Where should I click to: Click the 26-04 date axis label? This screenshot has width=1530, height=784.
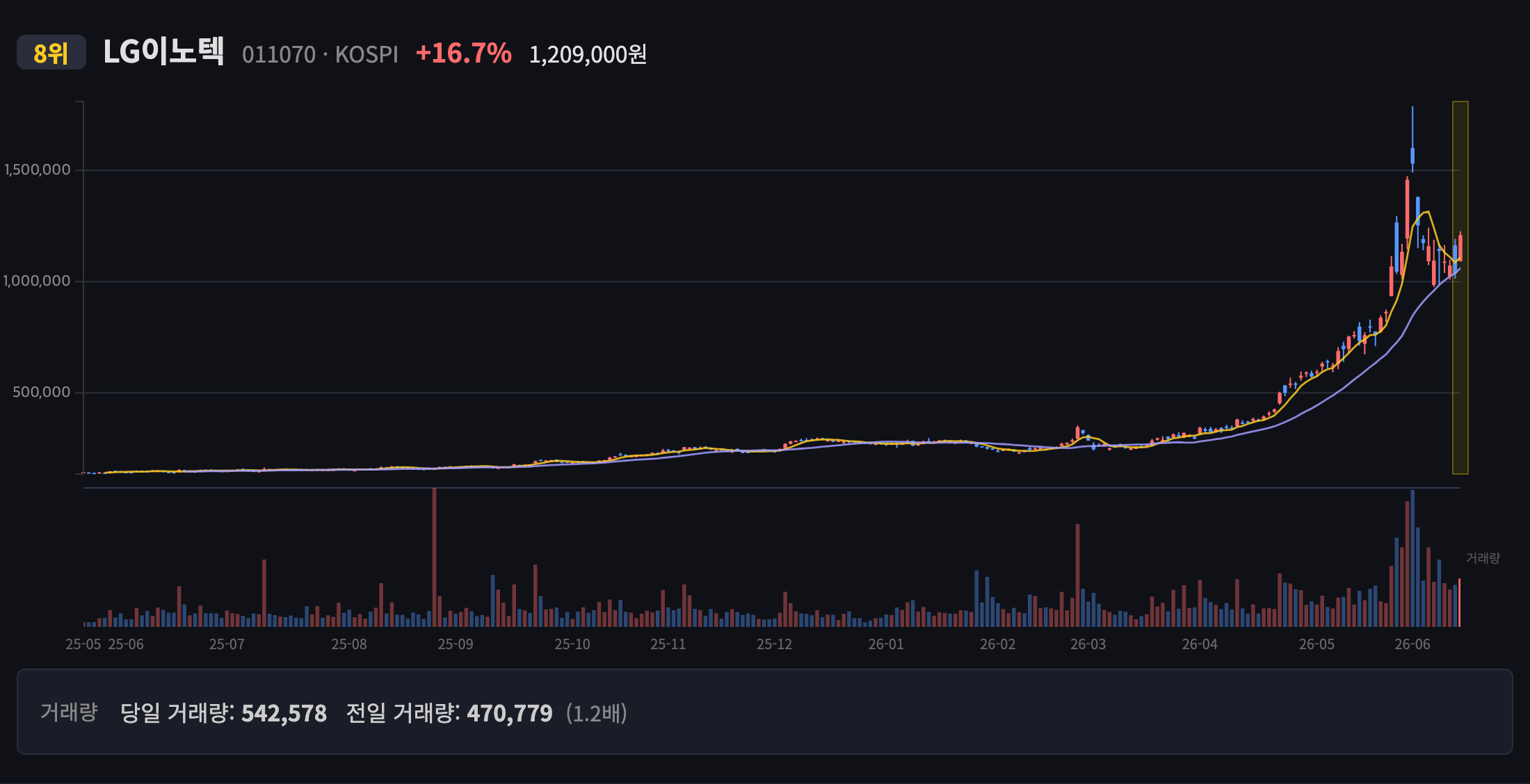click(x=1200, y=644)
